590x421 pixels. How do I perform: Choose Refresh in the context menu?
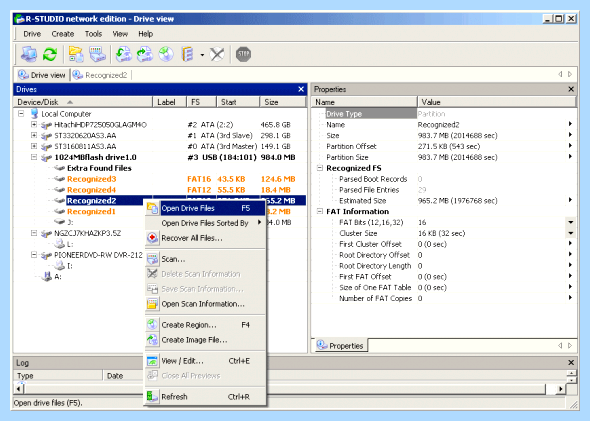(x=205, y=397)
